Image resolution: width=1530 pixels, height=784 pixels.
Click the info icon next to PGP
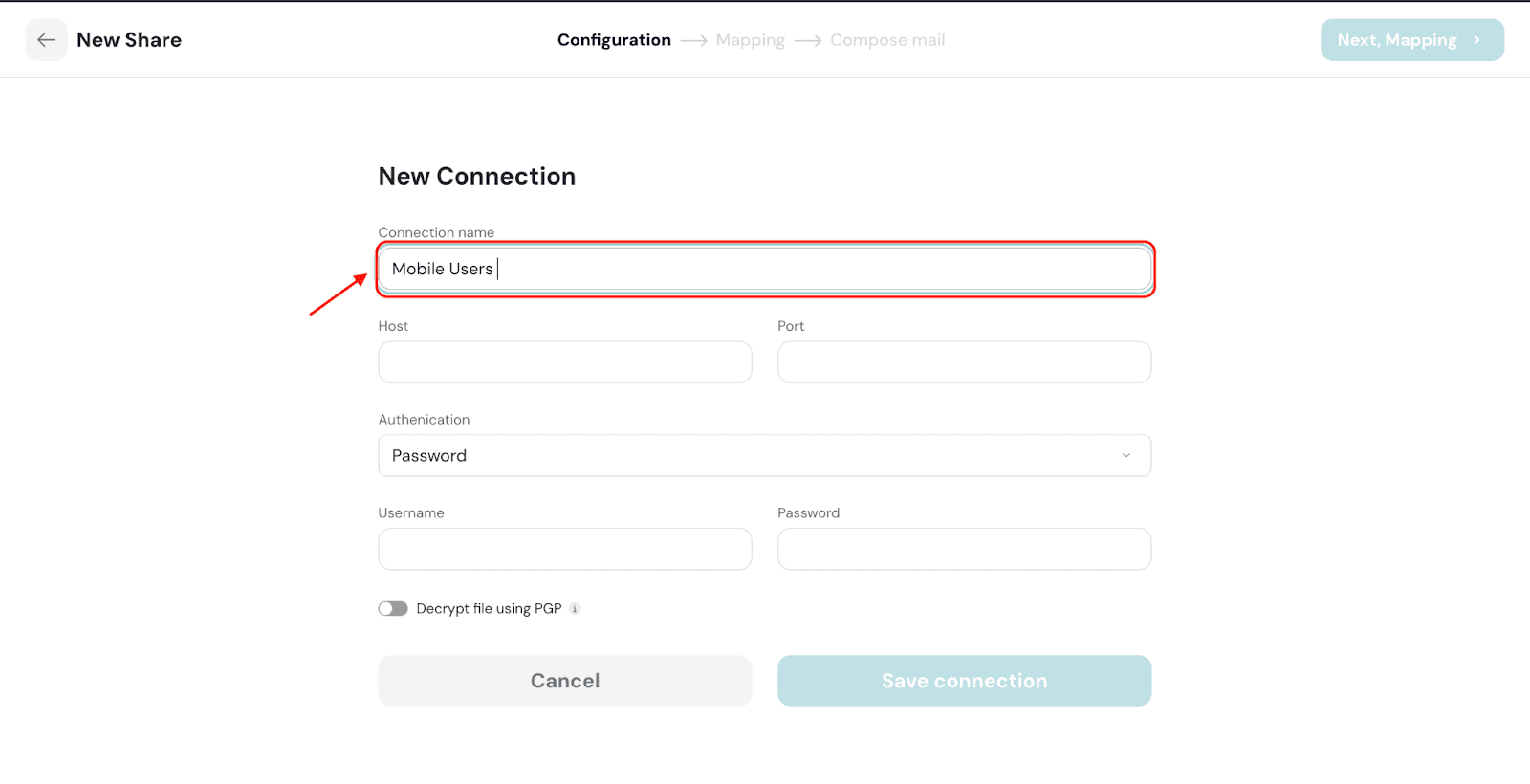[x=575, y=609]
